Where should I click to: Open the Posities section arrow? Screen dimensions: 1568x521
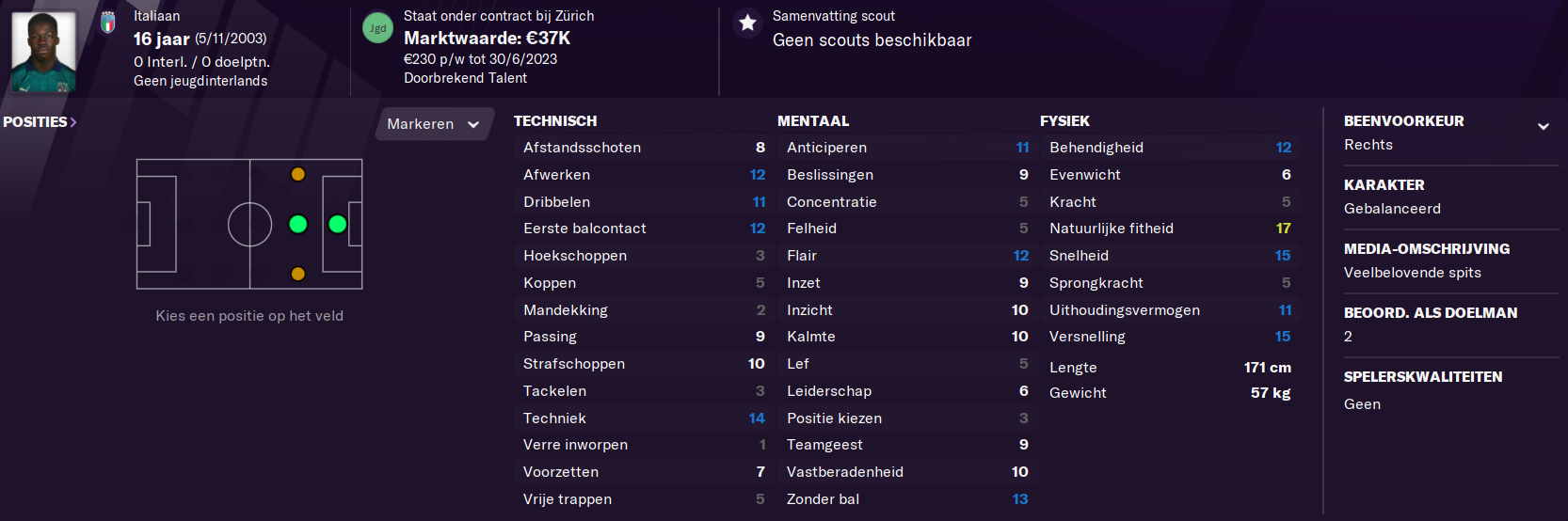(73, 122)
